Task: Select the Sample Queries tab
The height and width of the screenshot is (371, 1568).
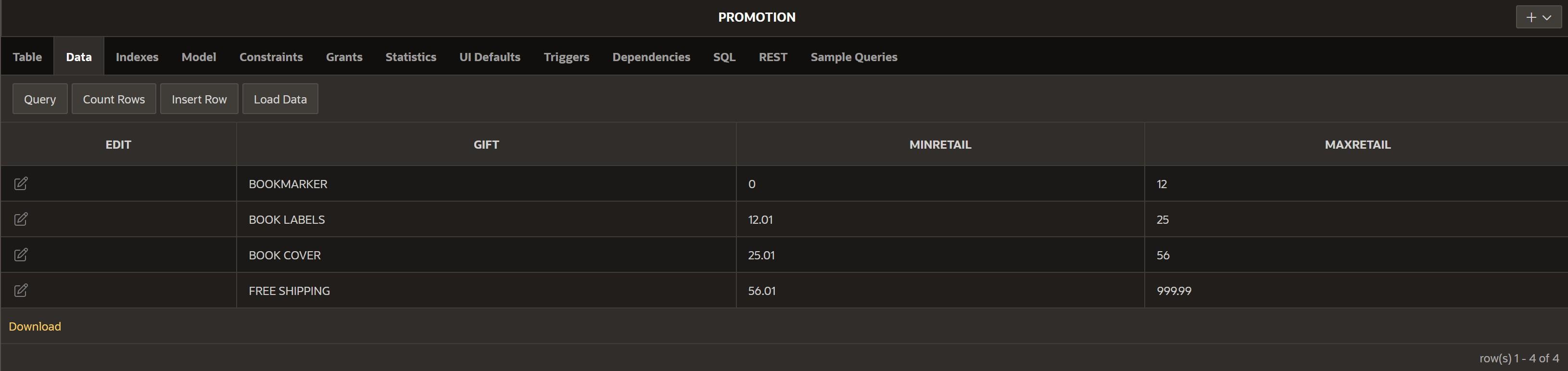Action: coord(853,57)
